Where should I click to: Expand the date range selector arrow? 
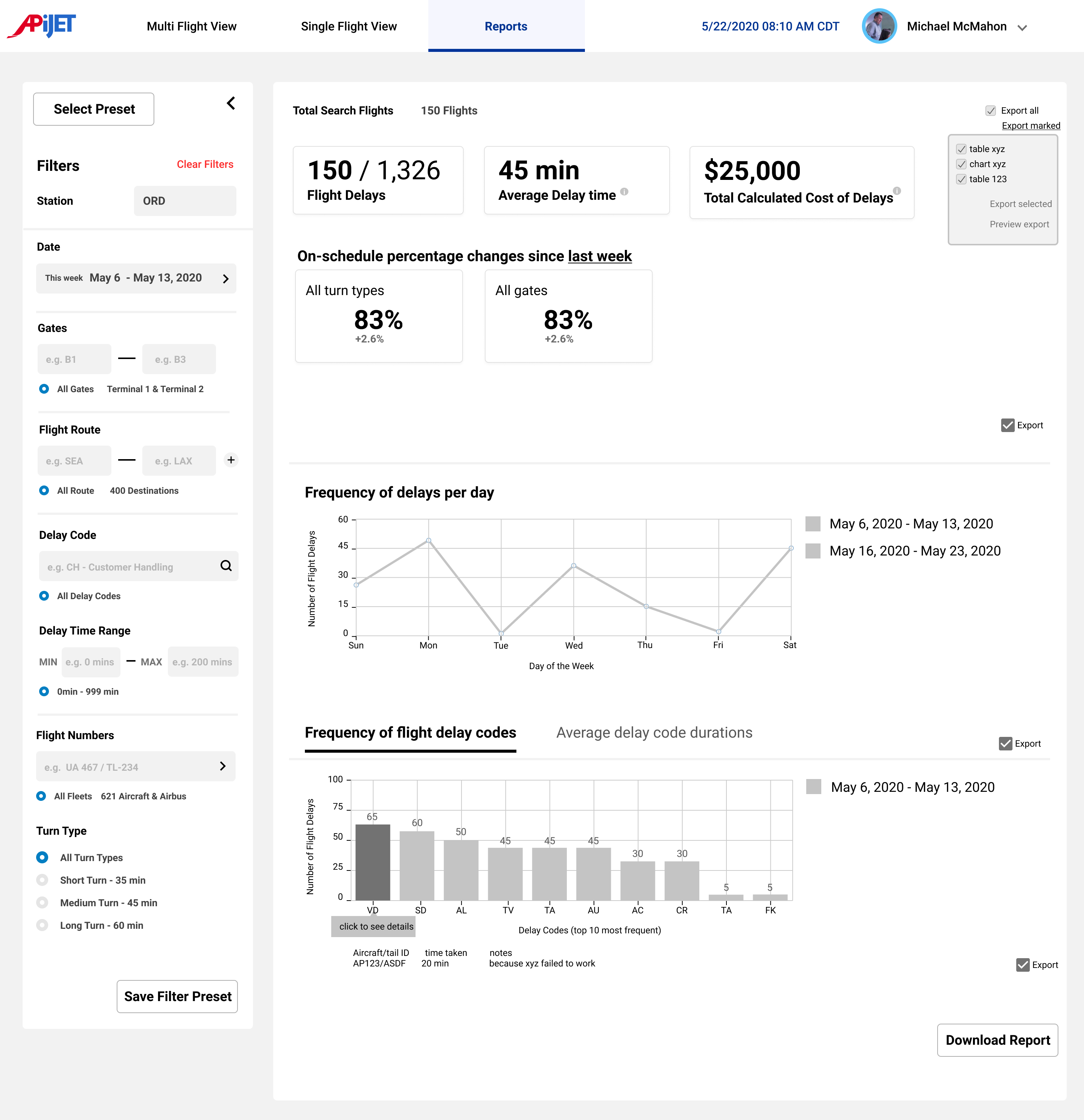(226, 279)
